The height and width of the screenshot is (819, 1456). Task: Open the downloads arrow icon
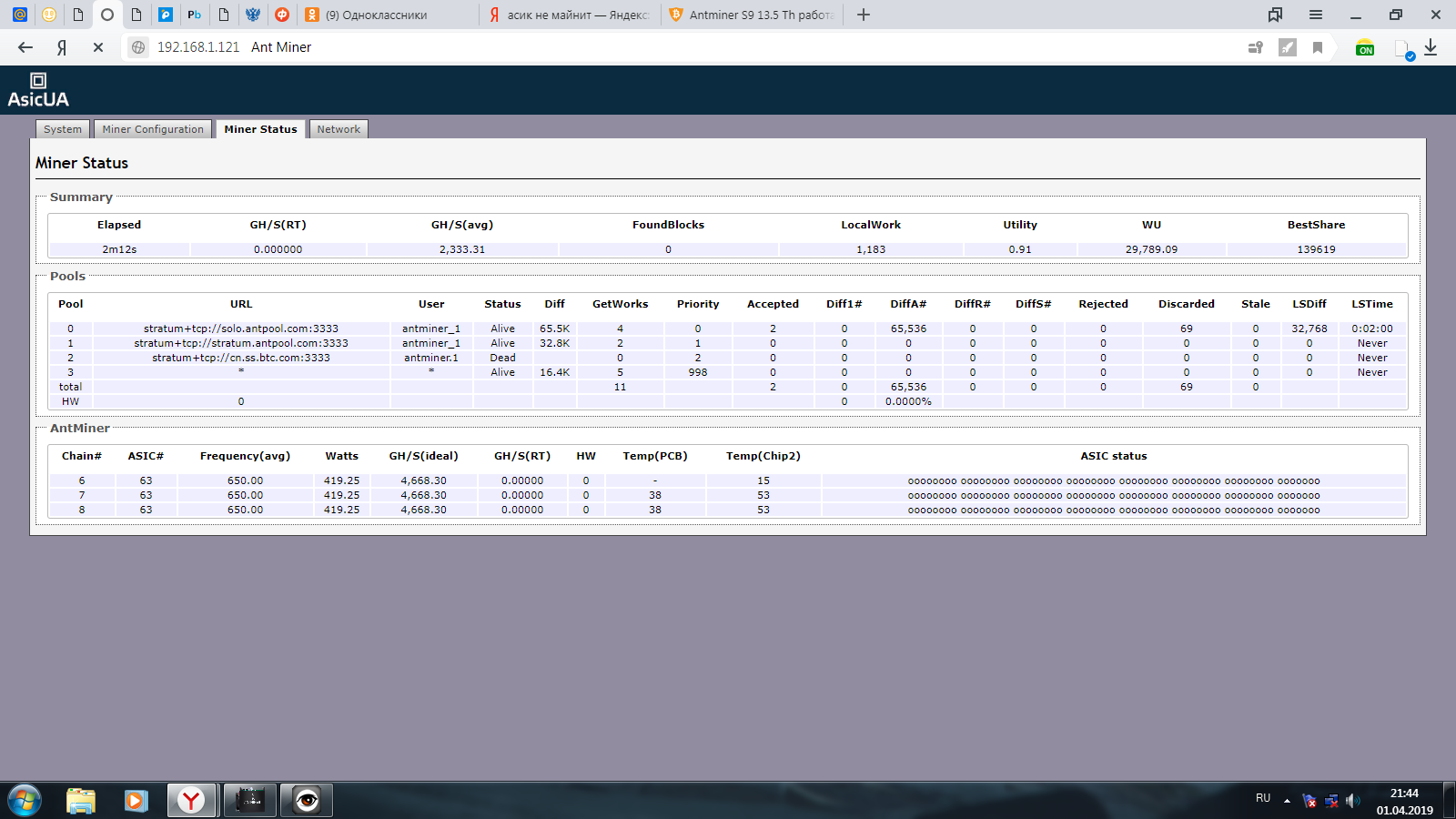point(1431,47)
